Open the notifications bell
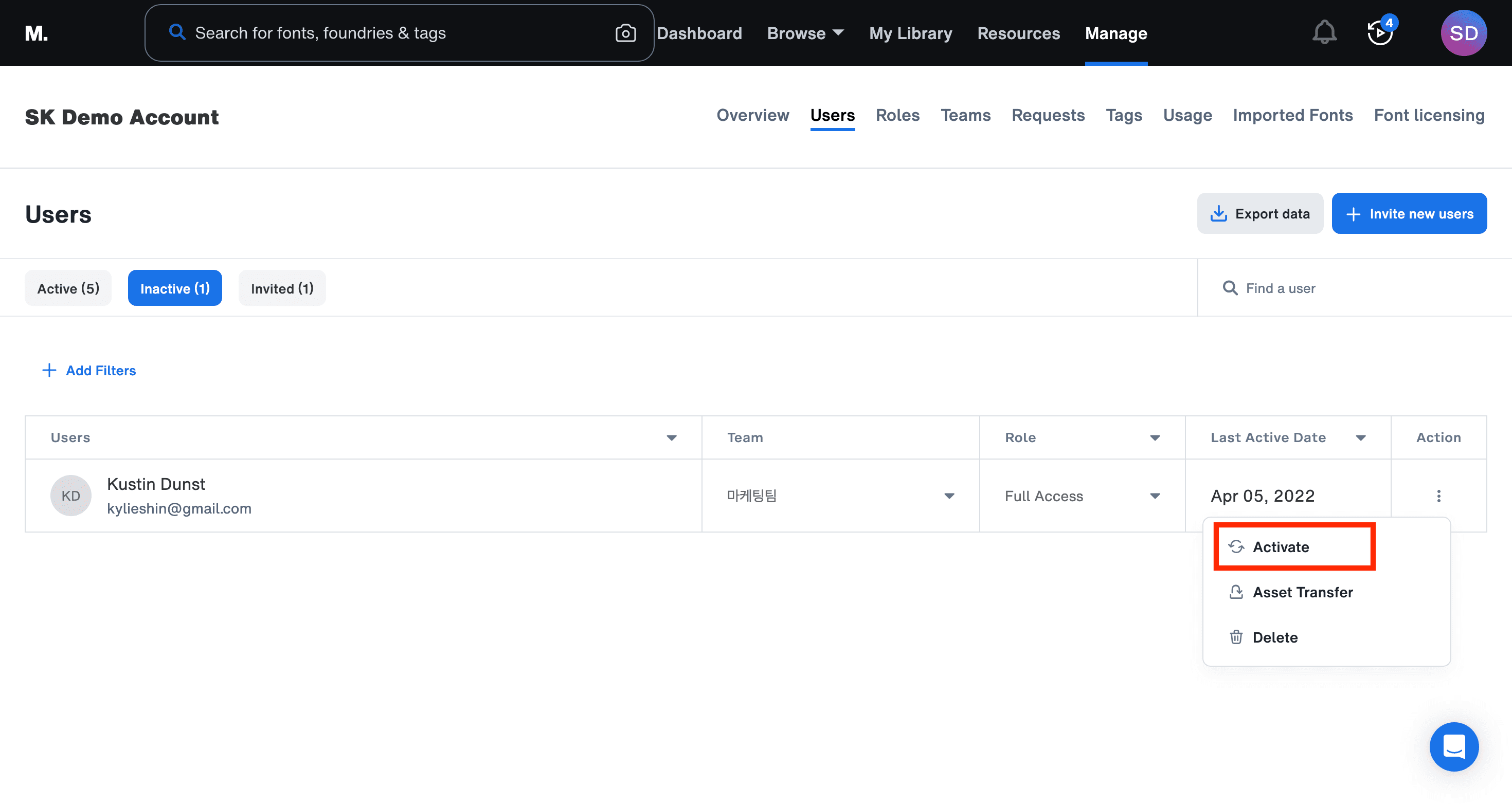This screenshot has height=805, width=1512. click(1324, 33)
